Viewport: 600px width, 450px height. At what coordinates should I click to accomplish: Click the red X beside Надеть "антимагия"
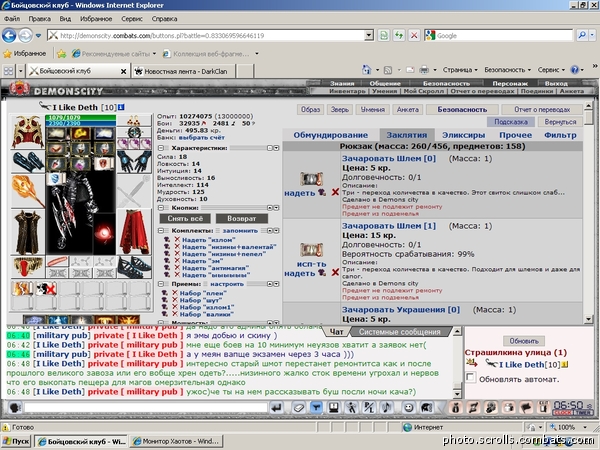(x=177, y=268)
